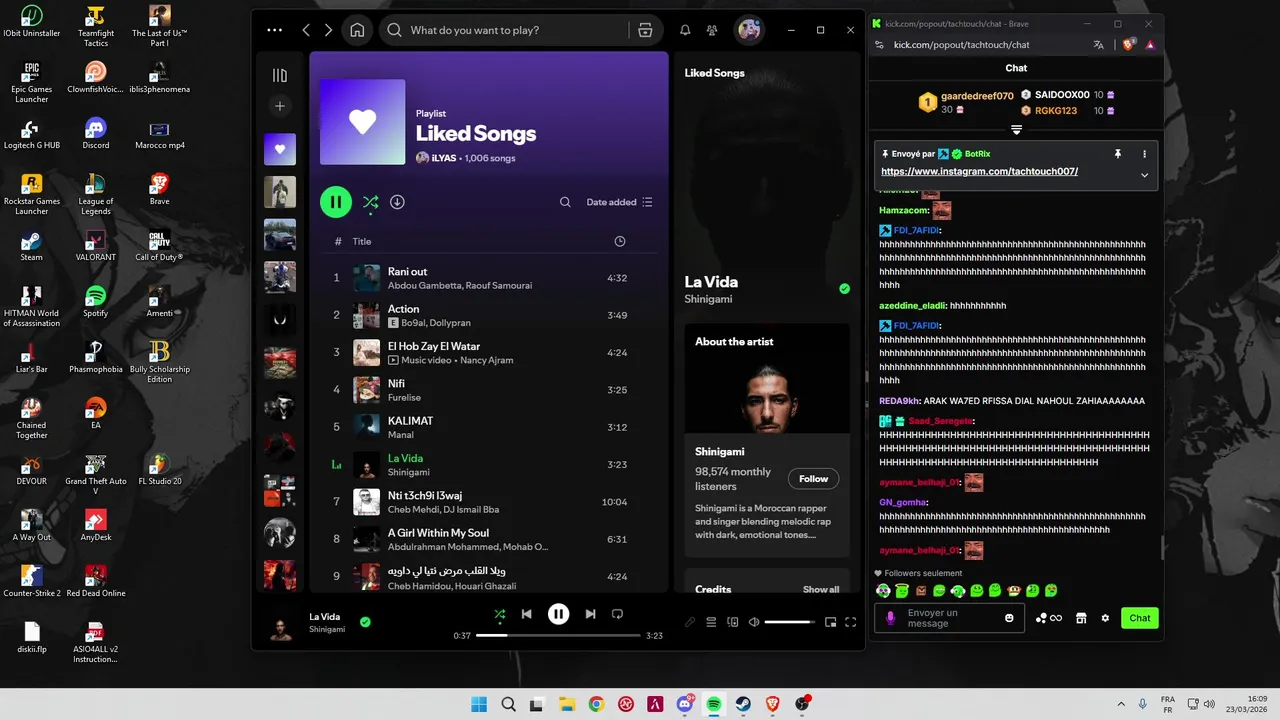Screen dimensions: 1280x720
Task: Pause the song from bottom player bar
Action: coord(559,614)
